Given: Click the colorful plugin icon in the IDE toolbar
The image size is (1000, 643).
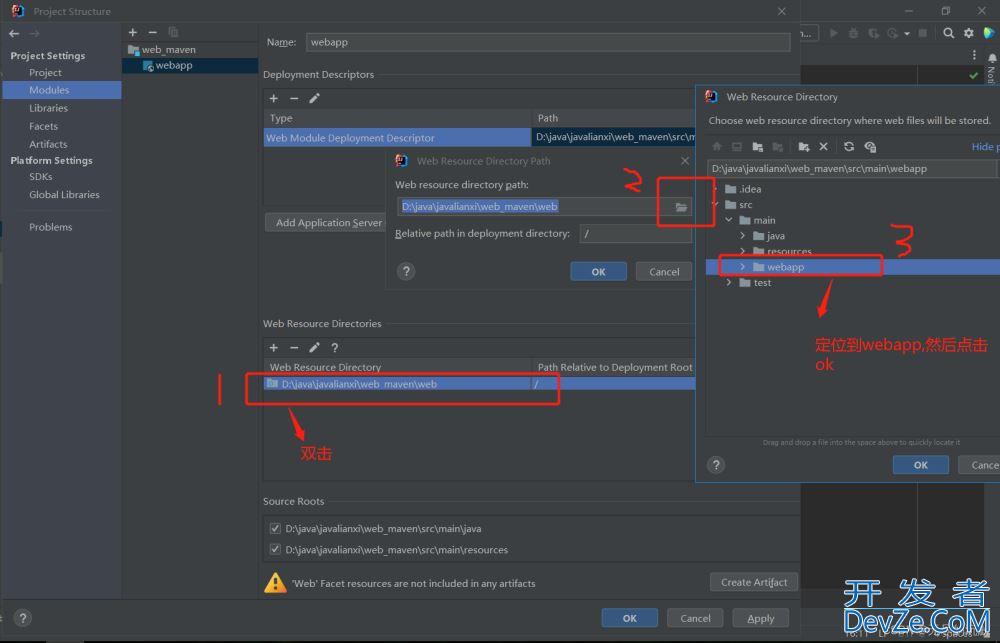Looking at the screenshot, I should (x=990, y=33).
